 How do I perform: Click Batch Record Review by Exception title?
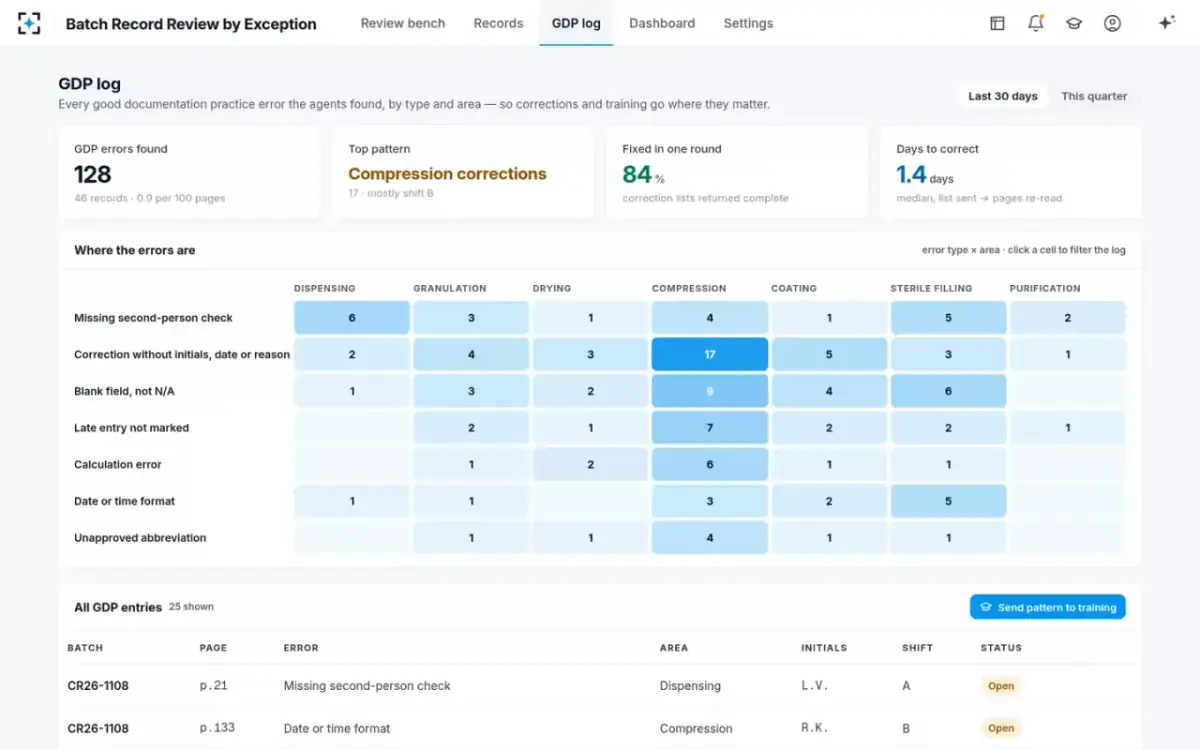[191, 24]
